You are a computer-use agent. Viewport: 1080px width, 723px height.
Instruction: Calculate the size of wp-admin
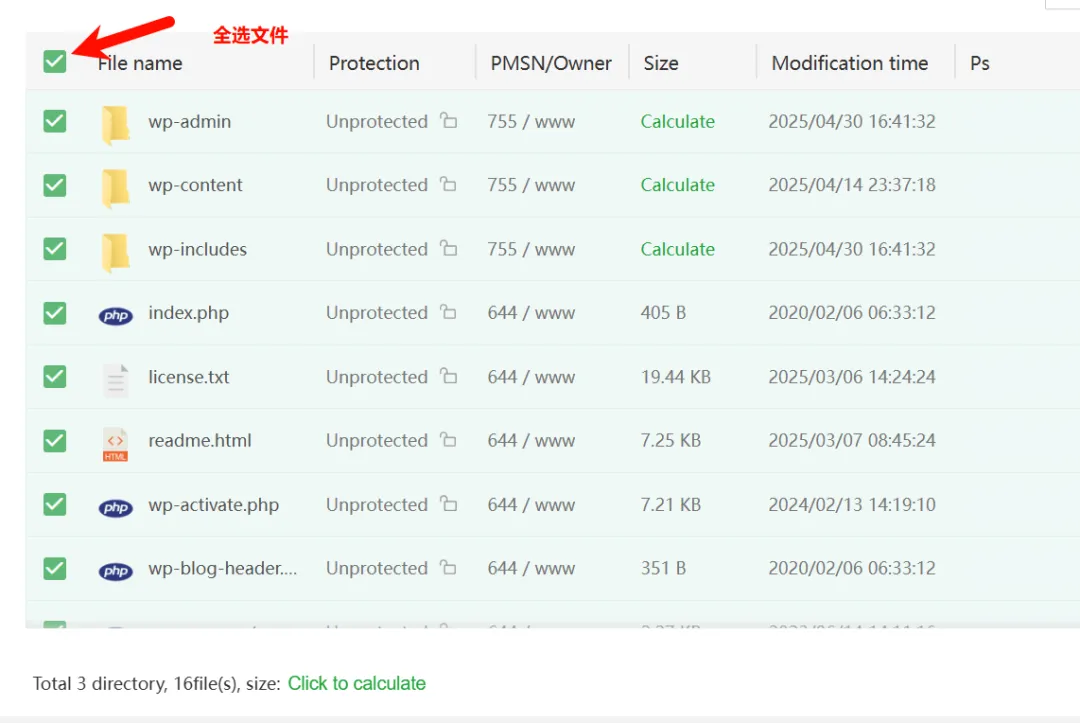tap(678, 121)
